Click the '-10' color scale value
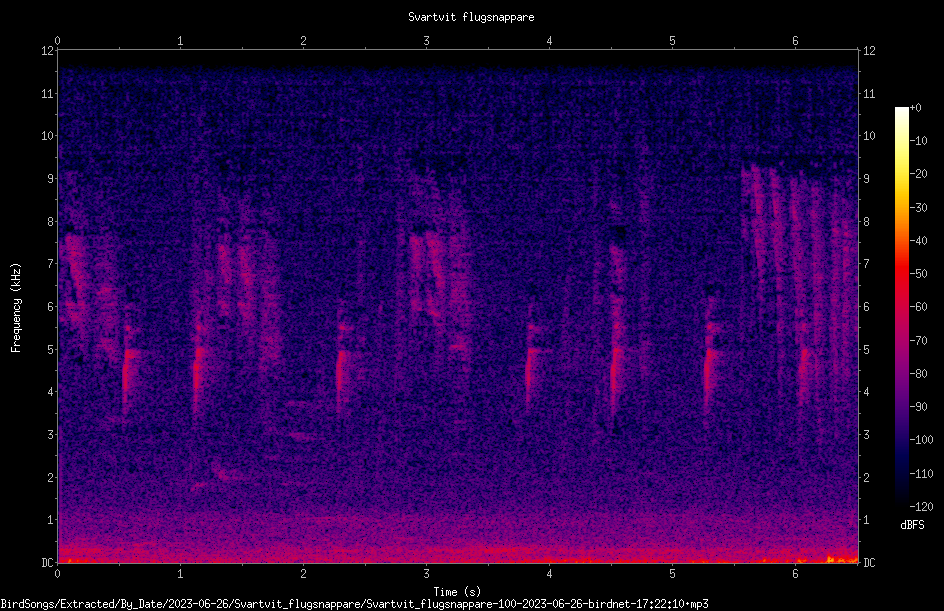 coord(919,141)
